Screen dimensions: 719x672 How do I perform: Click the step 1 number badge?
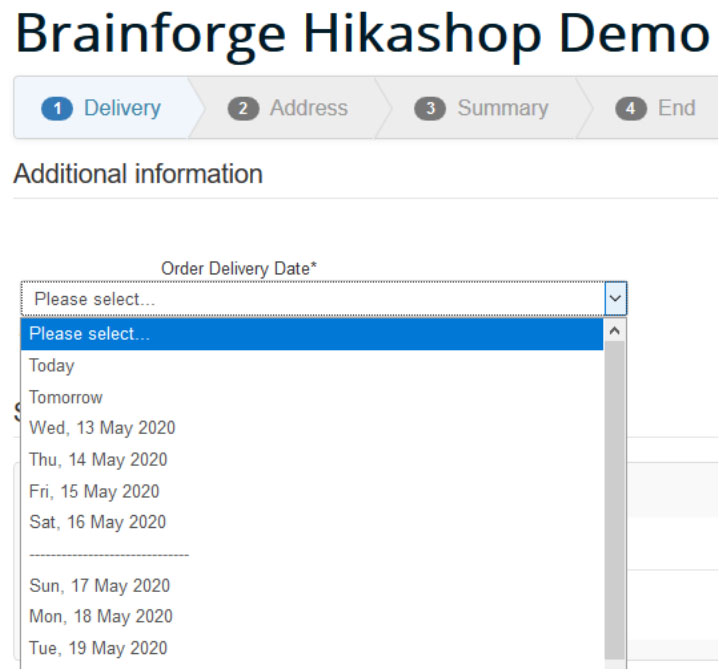pyautogui.click(x=57, y=109)
